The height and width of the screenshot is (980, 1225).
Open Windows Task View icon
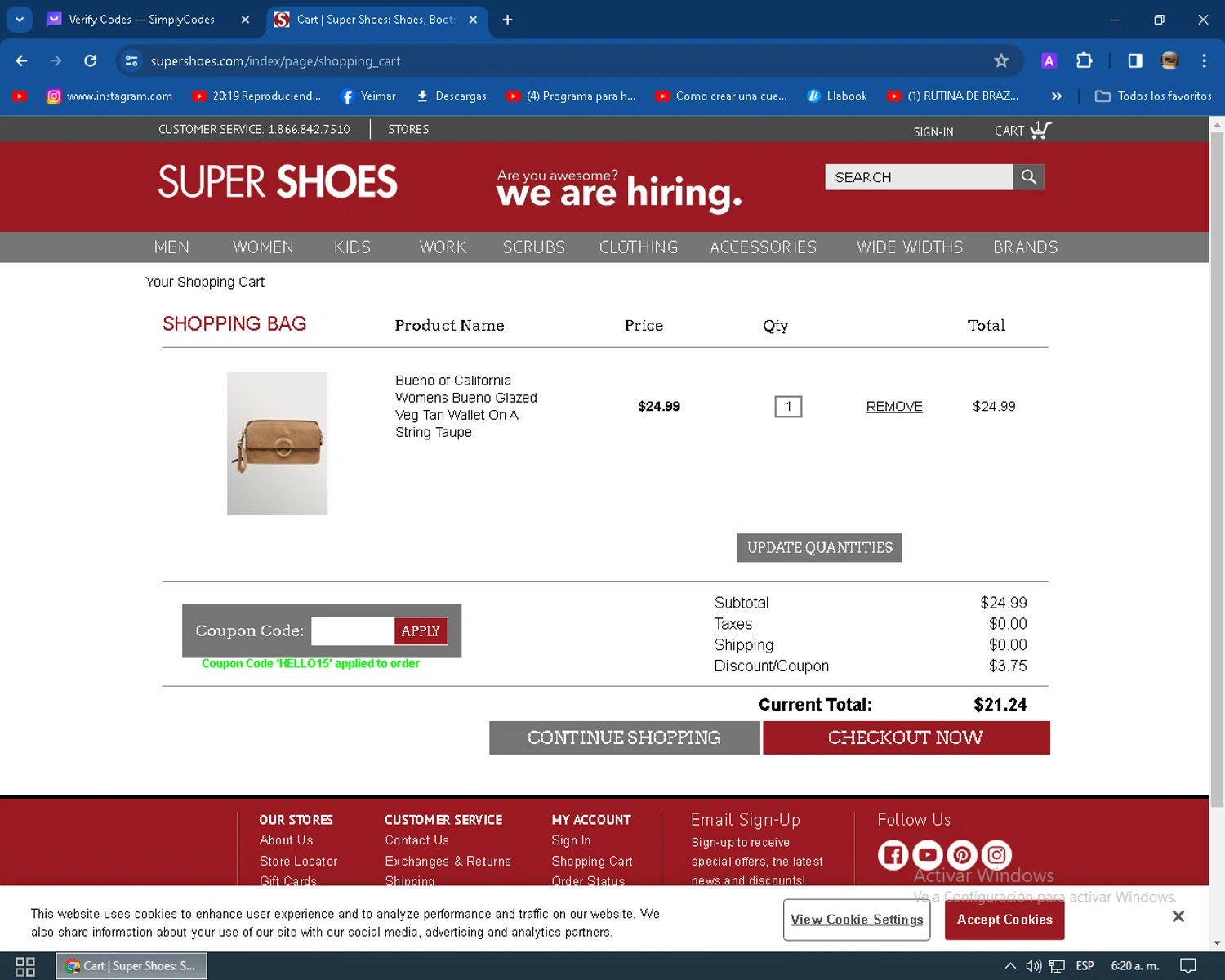[x=25, y=966]
